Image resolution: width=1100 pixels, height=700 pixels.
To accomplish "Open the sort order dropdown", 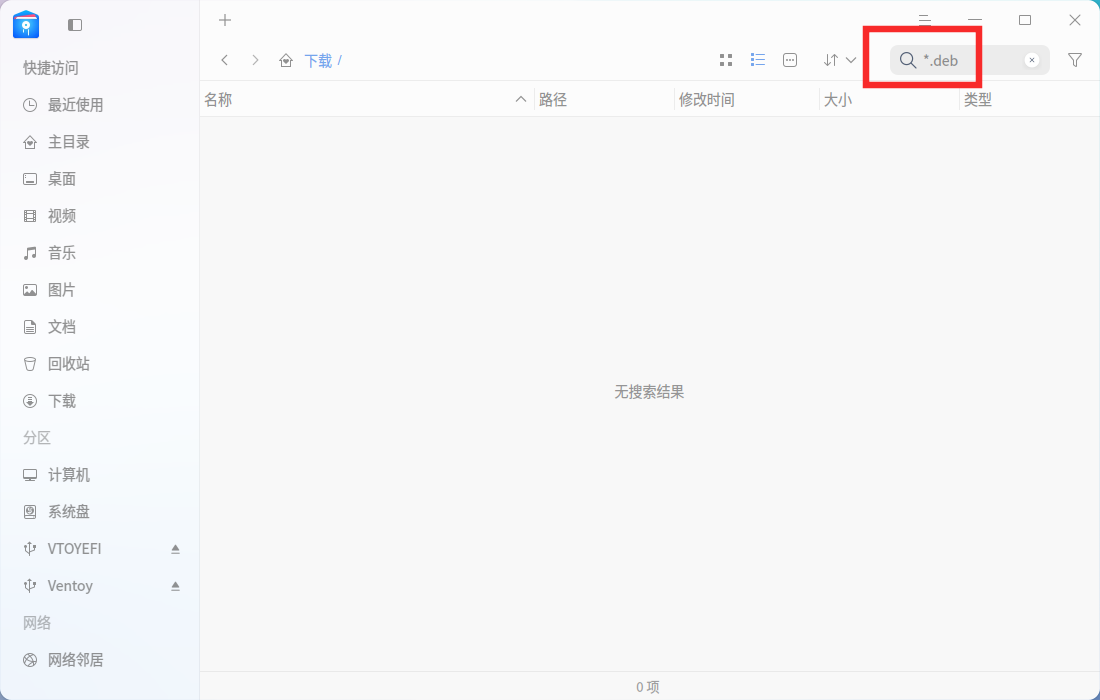I will click(840, 60).
